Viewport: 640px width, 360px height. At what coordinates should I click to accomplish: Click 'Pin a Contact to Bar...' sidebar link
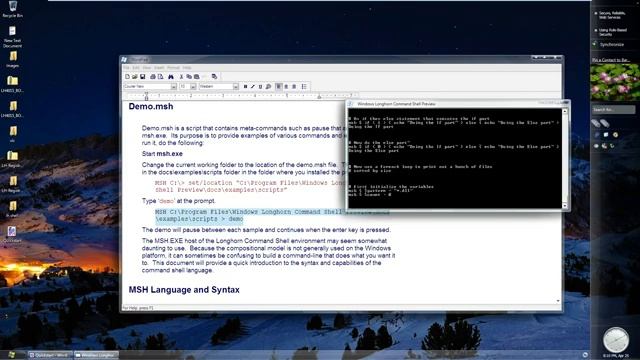[611, 60]
